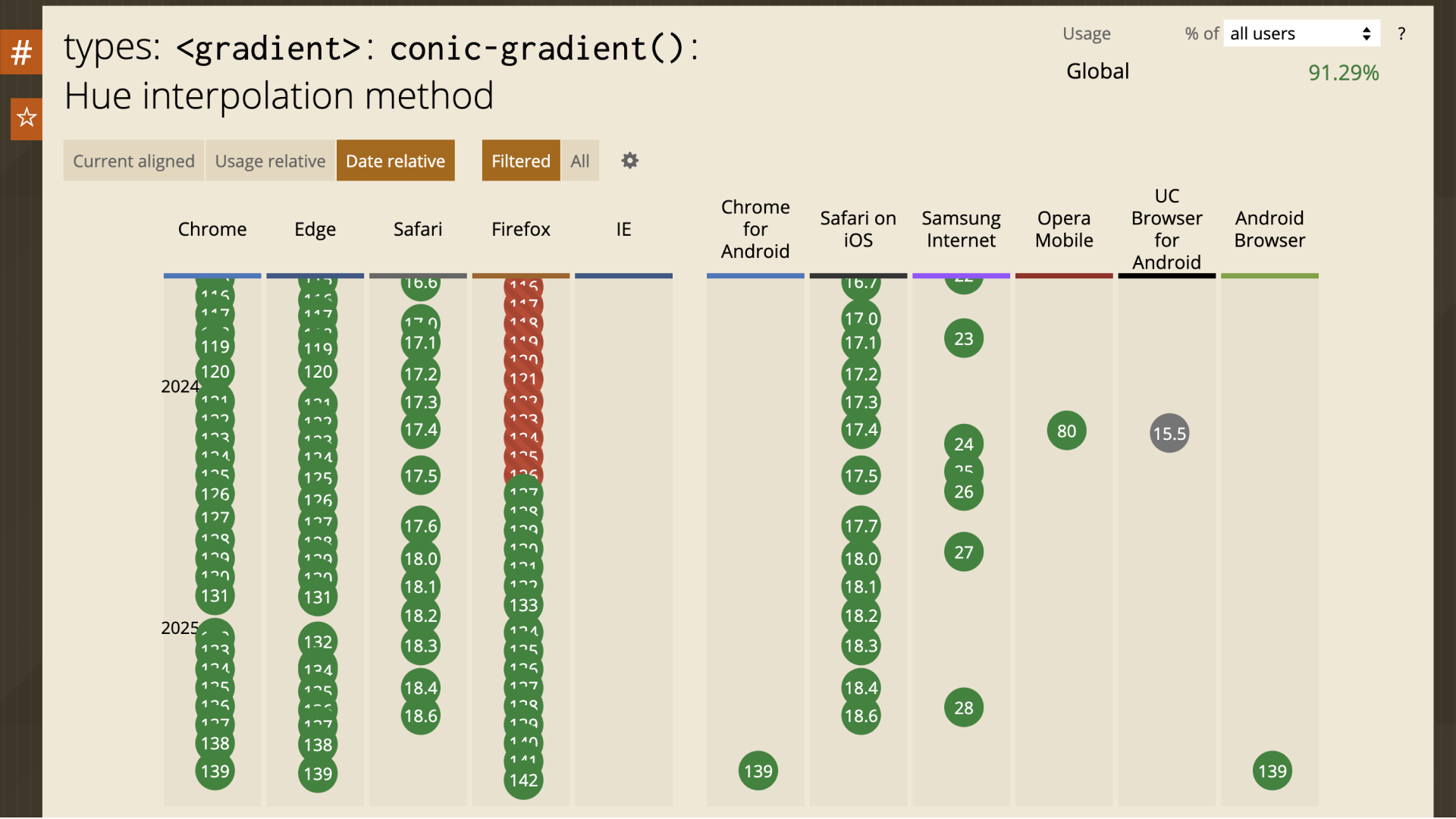The width and height of the screenshot is (1456, 819).
Task: Select Samsung Internet version 28 bubble
Action: click(964, 708)
